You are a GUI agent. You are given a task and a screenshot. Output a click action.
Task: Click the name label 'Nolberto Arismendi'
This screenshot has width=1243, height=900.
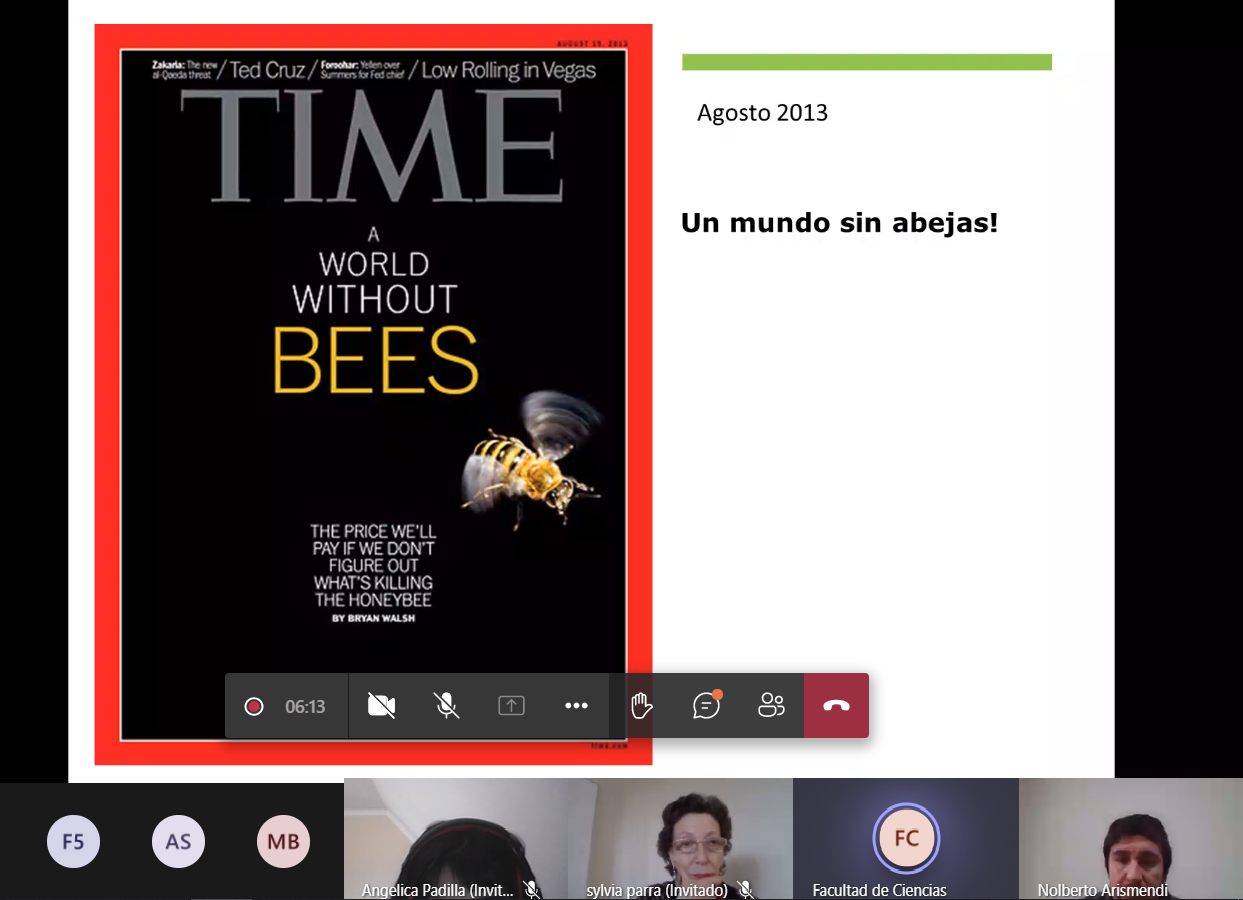(1103, 890)
